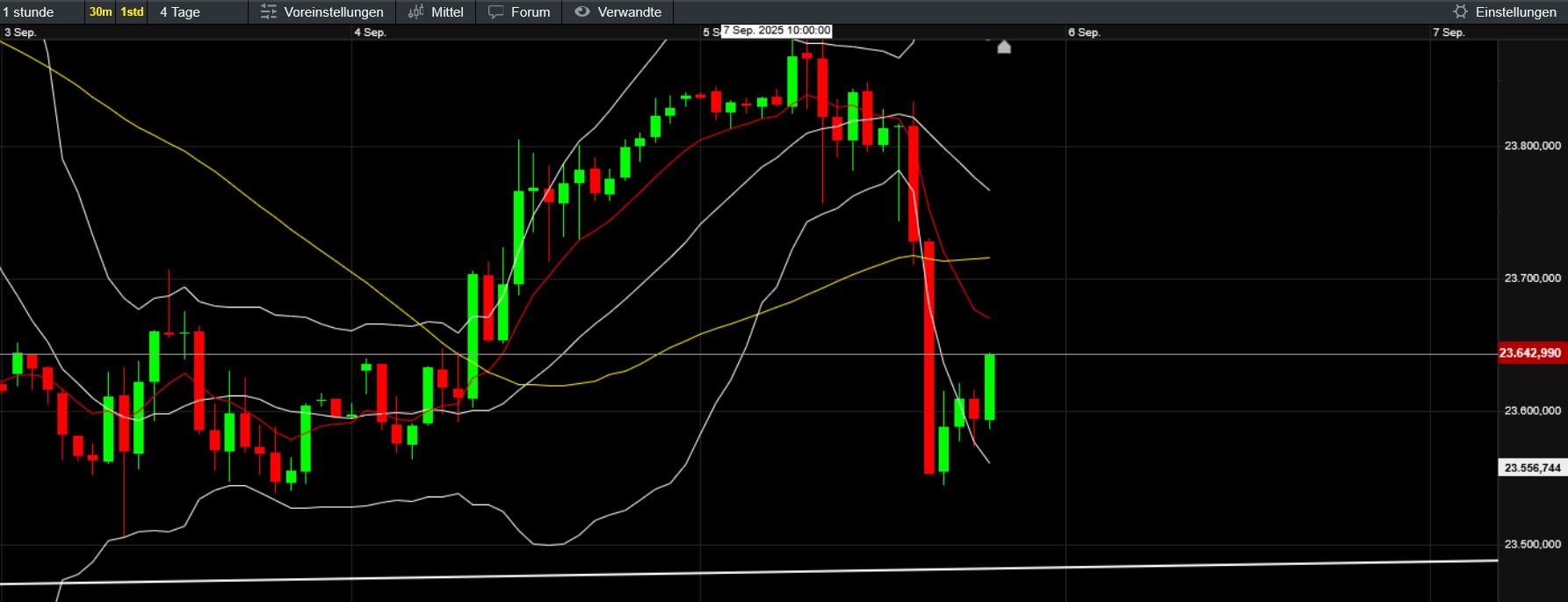The image size is (1568, 602).
Task: Click the '4 Sep.' date axis label
Action: [x=370, y=33]
